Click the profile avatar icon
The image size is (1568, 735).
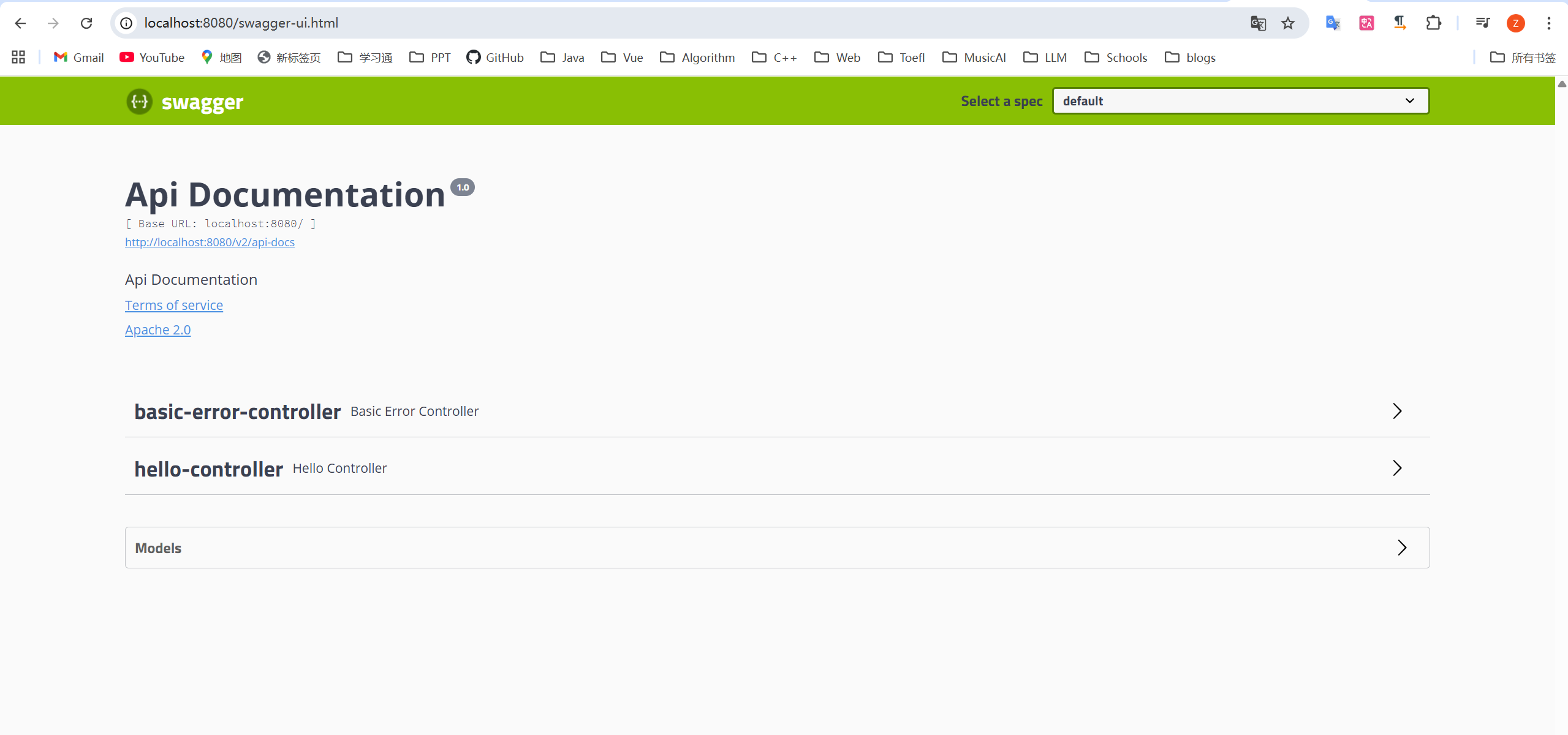(1515, 23)
